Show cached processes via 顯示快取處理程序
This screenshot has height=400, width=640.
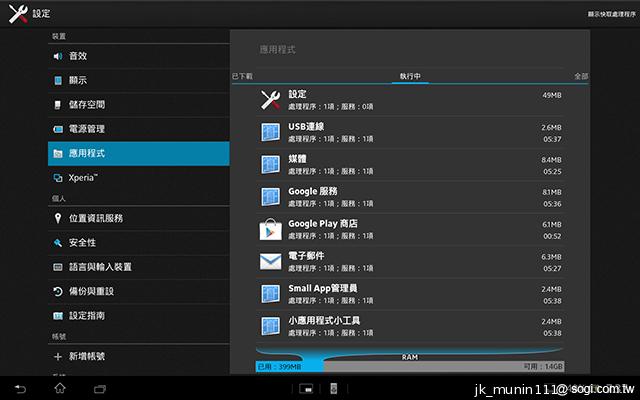[x=611, y=14]
